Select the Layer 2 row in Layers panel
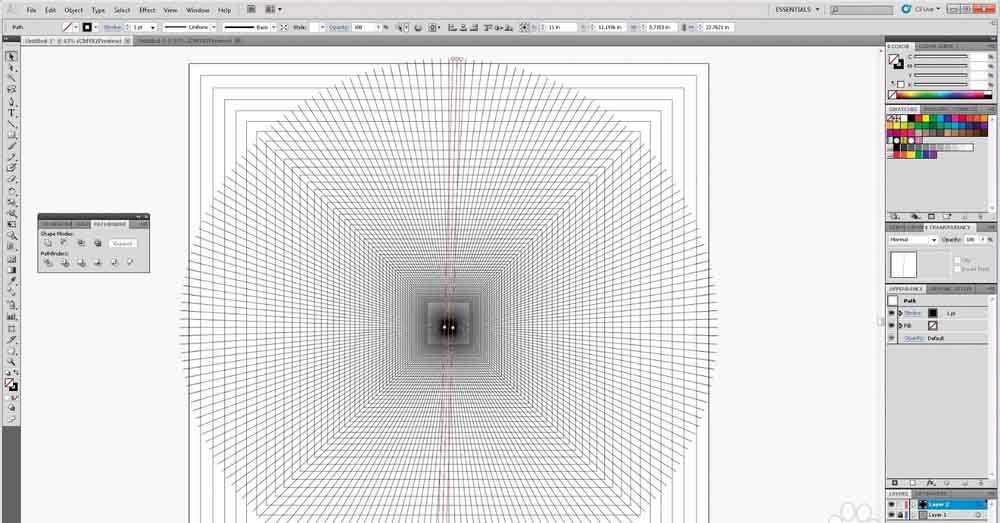1000x523 pixels. (x=940, y=505)
